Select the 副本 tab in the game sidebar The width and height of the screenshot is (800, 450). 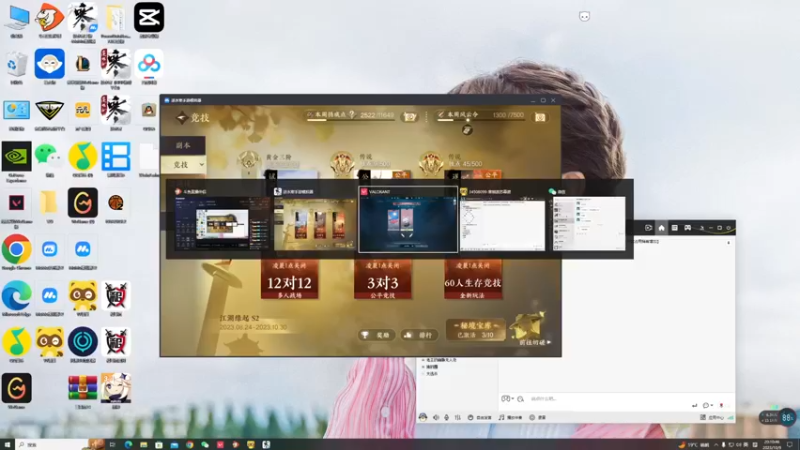(x=183, y=145)
